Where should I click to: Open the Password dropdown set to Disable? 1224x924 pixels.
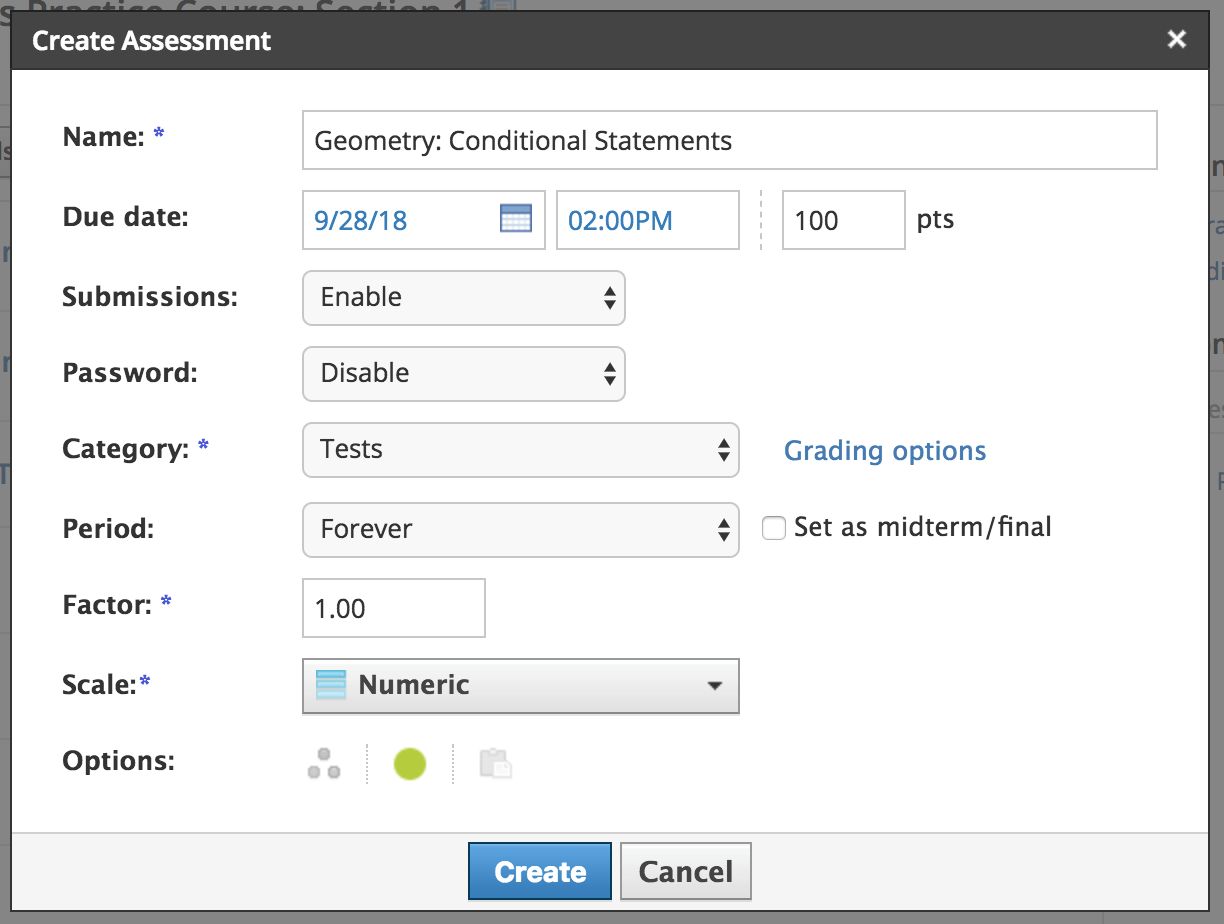(463, 374)
